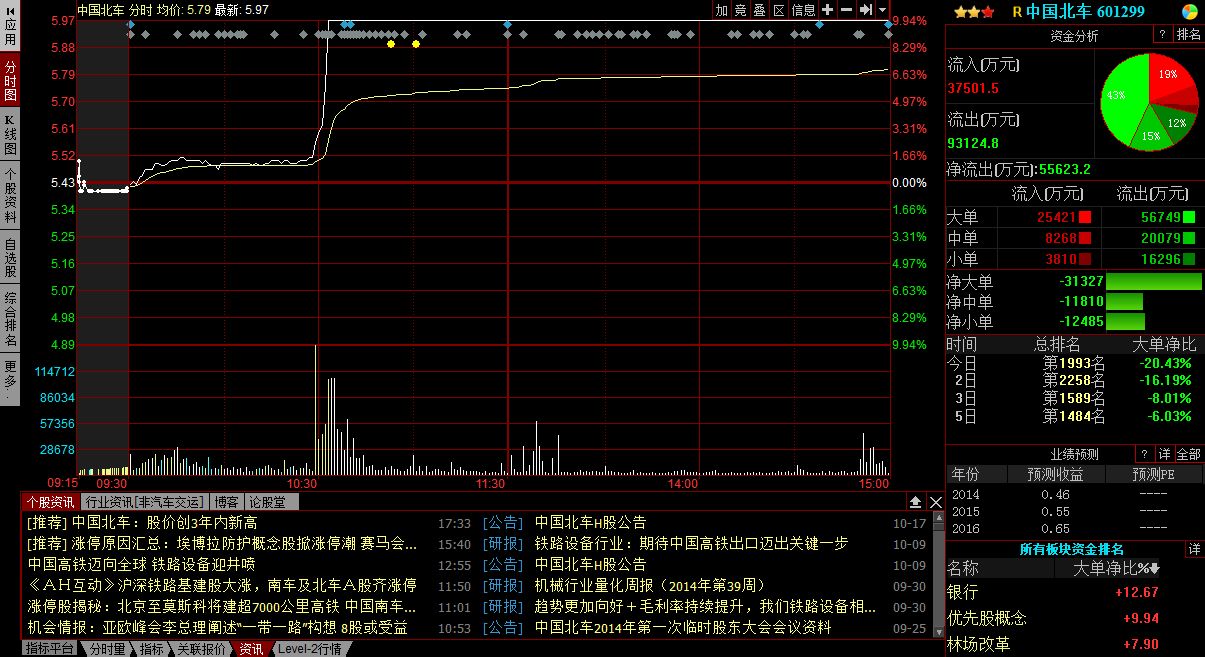
Task: Open report 机械行业量化周报（2014年第39周）
Action: [650, 585]
